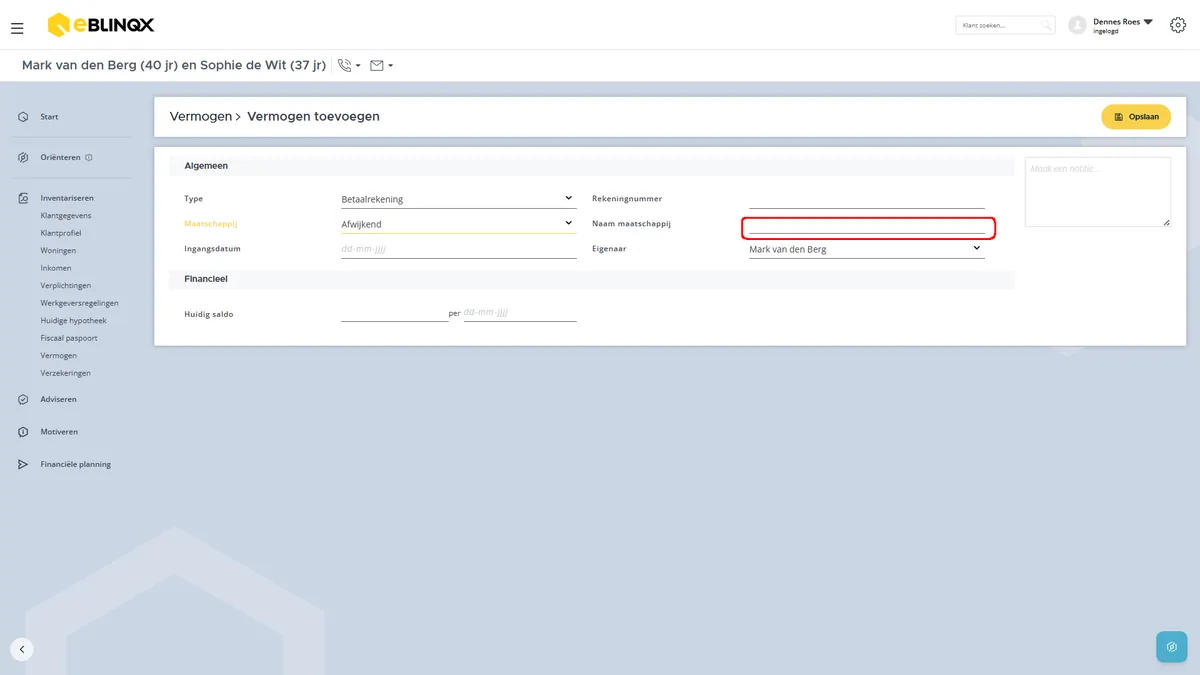Image resolution: width=1200 pixels, height=675 pixels.
Task: Open Huidige hypotheek
Action: [74, 321]
